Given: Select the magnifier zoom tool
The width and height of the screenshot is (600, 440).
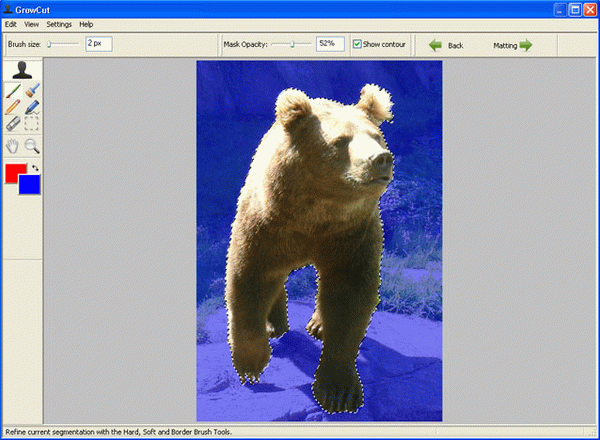Looking at the screenshot, I should [32, 146].
